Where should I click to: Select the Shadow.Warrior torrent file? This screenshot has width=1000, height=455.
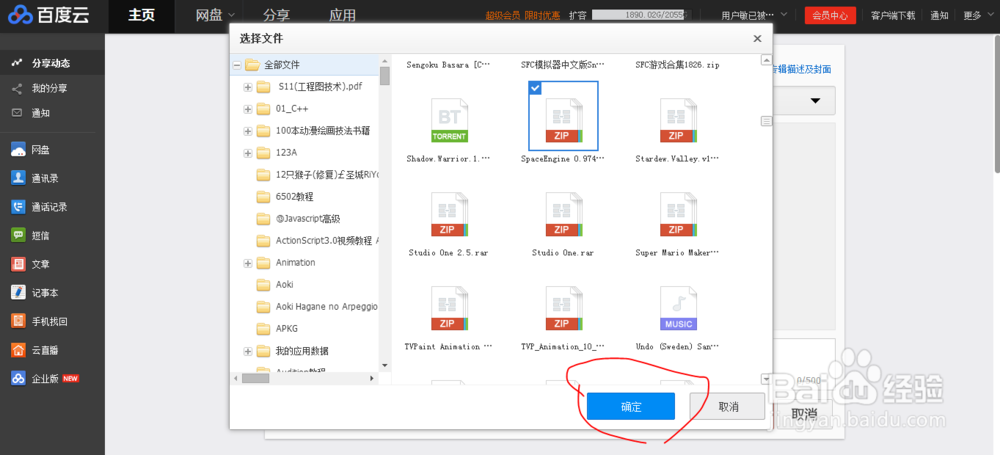pyautogui.click(x=449, y=120)
